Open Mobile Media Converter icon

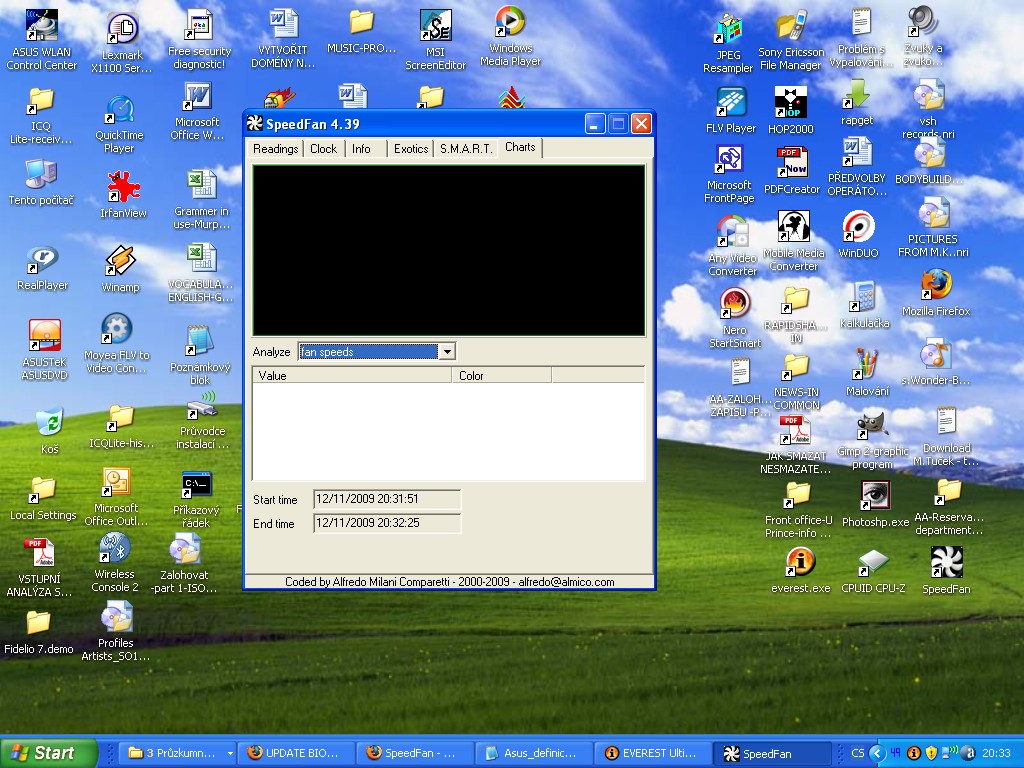793,241
